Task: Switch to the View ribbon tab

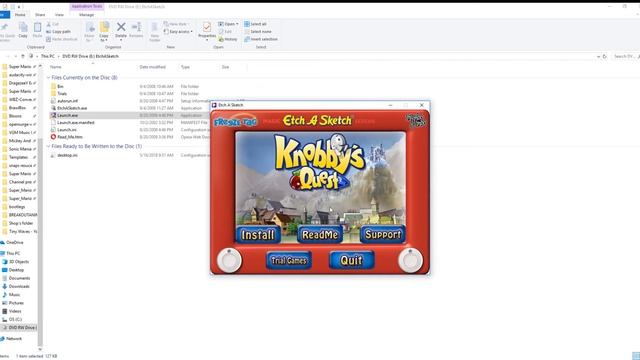Action: (x=59, y=15)
